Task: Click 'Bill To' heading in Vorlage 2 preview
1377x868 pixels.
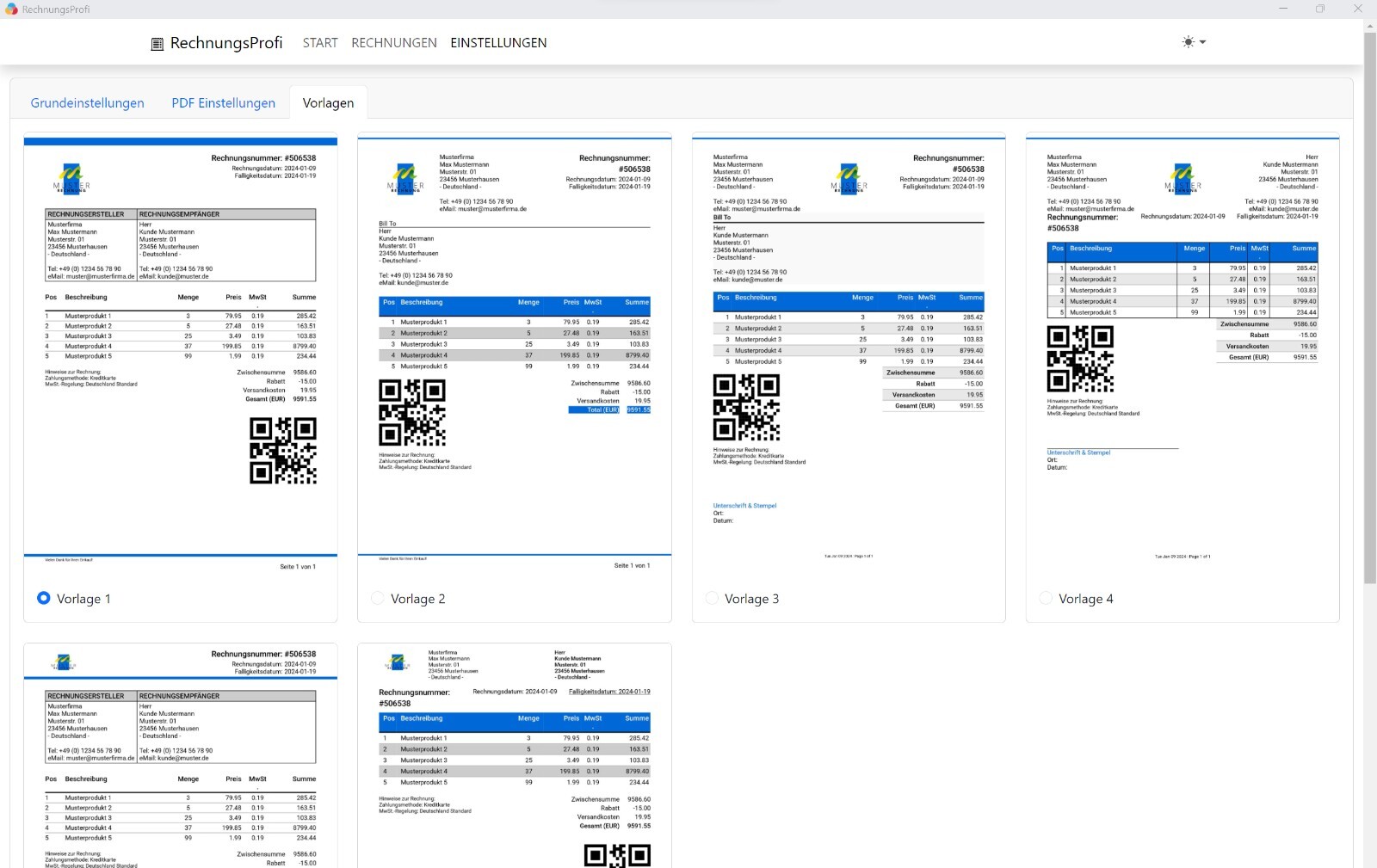Action: click(x=387, y=224)
